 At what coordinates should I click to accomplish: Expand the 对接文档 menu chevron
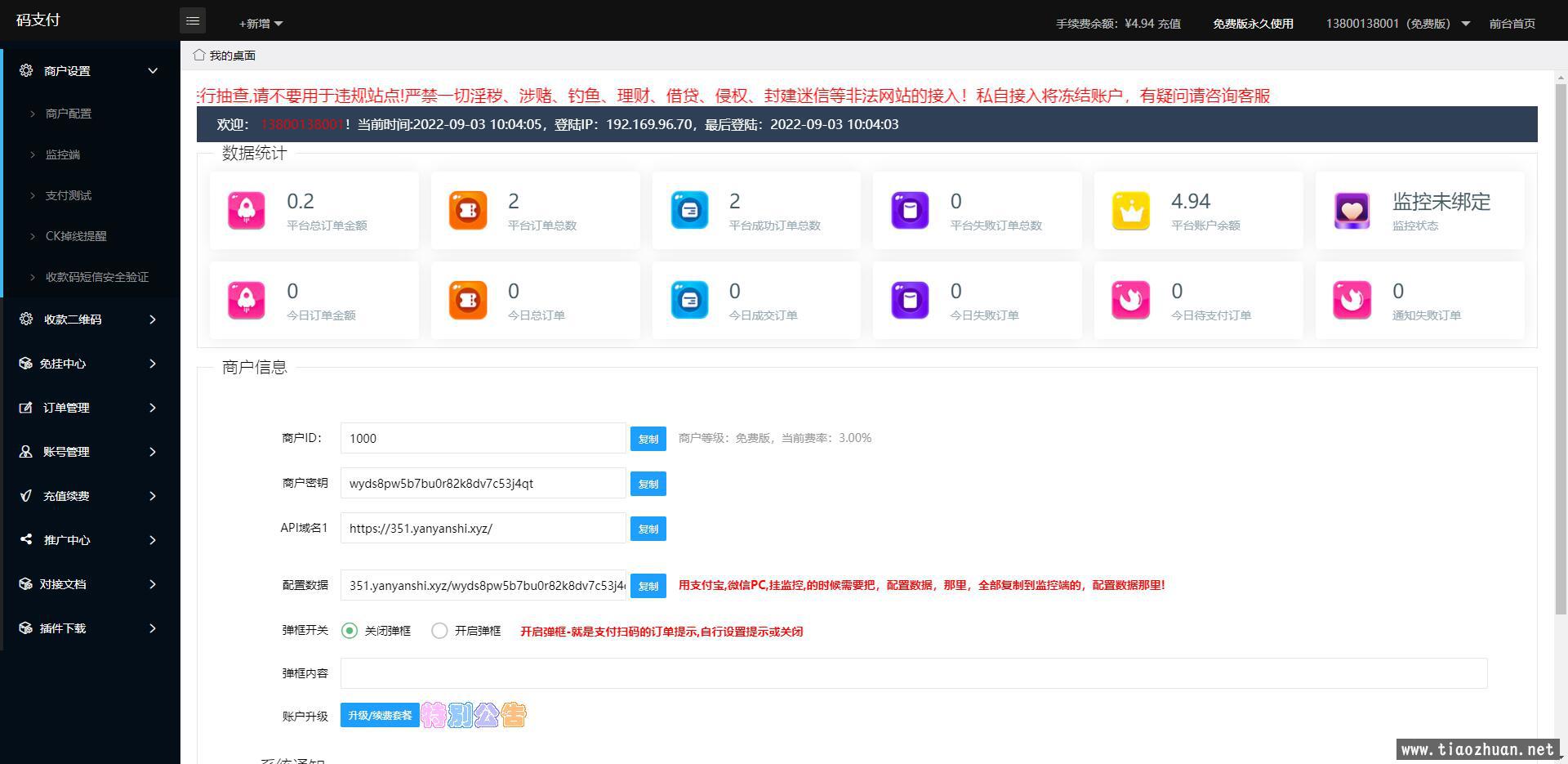tap(153, 584)
